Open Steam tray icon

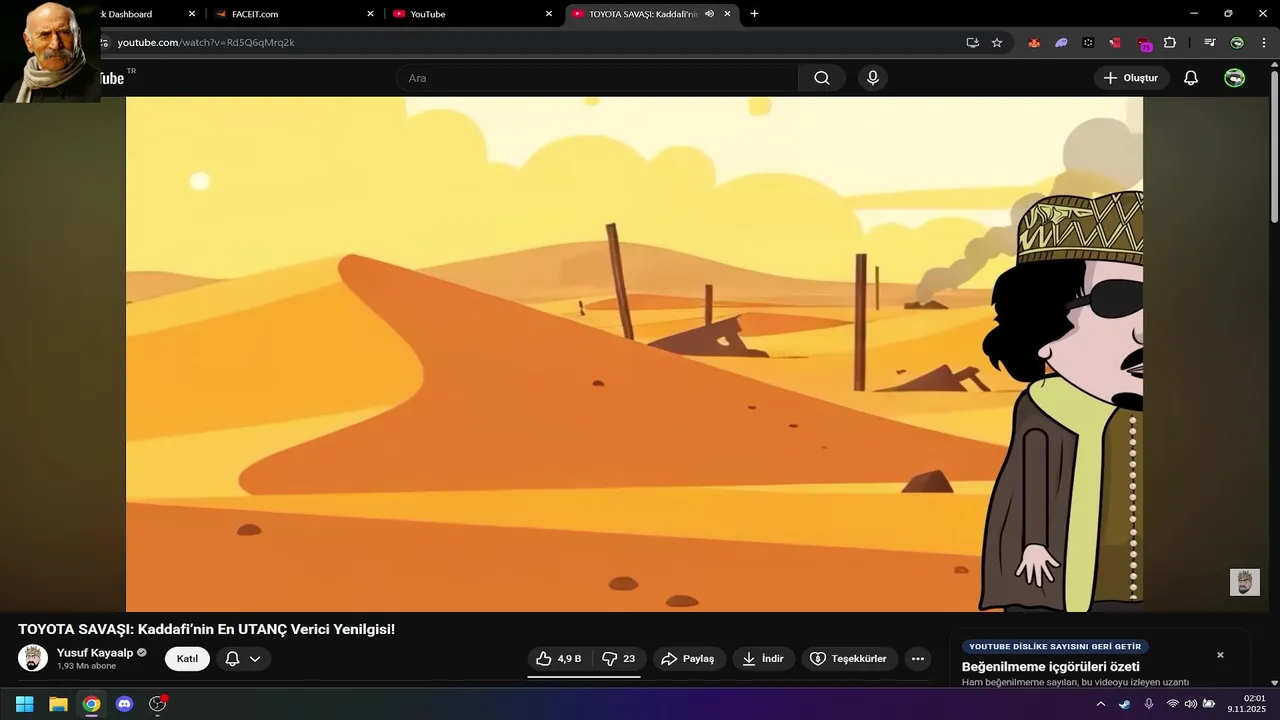coord(1125,704)
